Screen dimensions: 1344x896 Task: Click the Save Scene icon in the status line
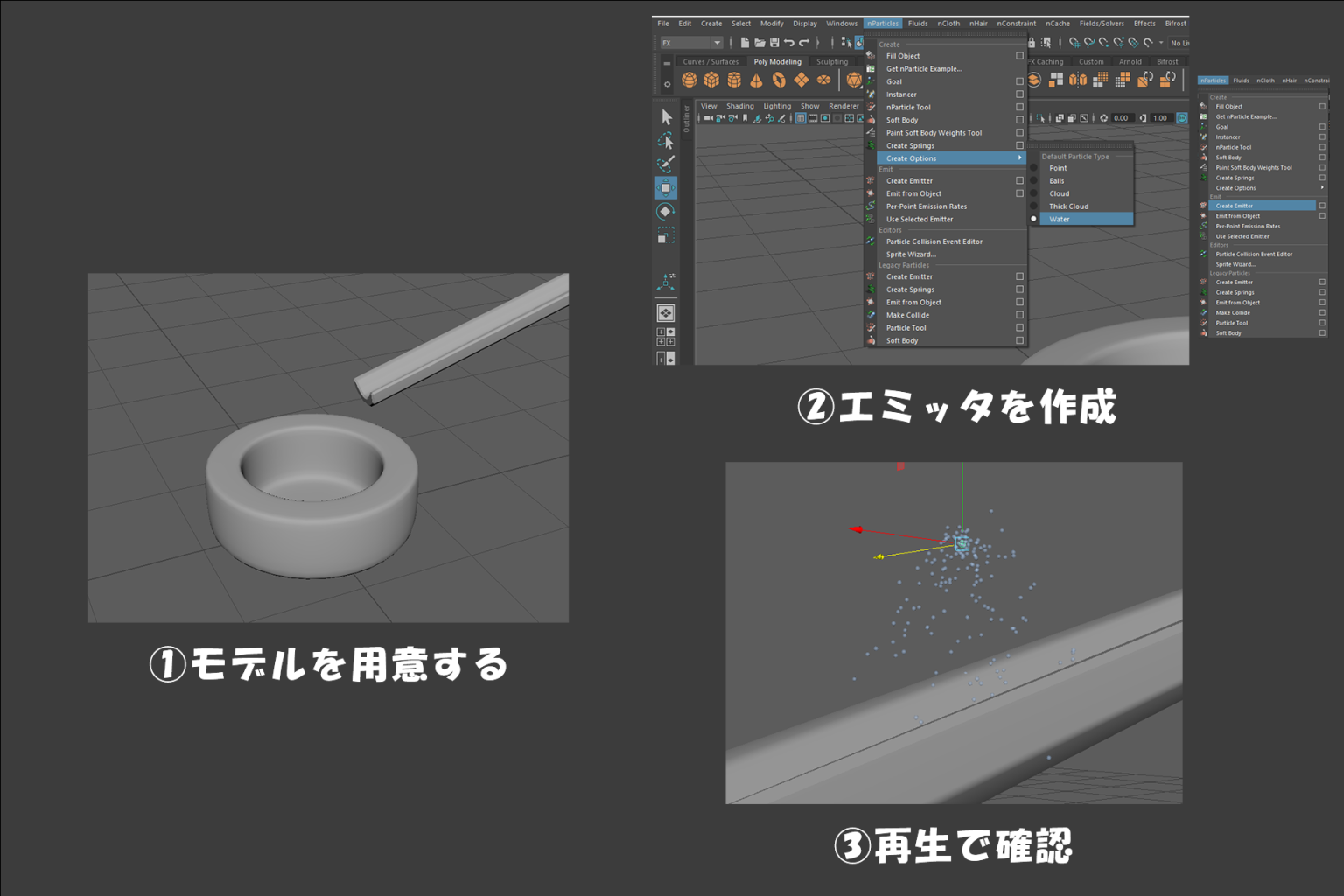[x=774, y=41]
